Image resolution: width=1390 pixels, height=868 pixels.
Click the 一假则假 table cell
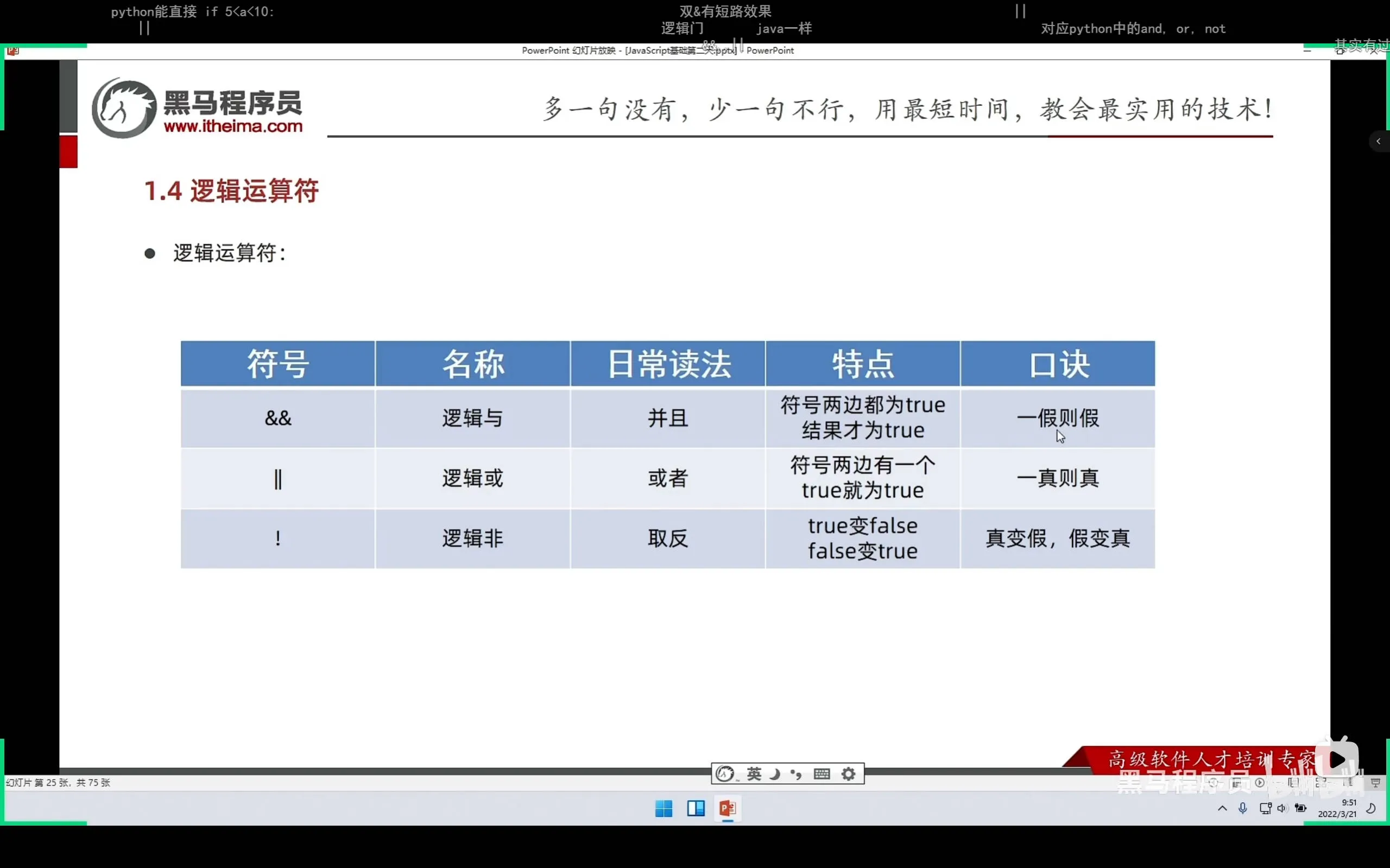pos(1058,418)
